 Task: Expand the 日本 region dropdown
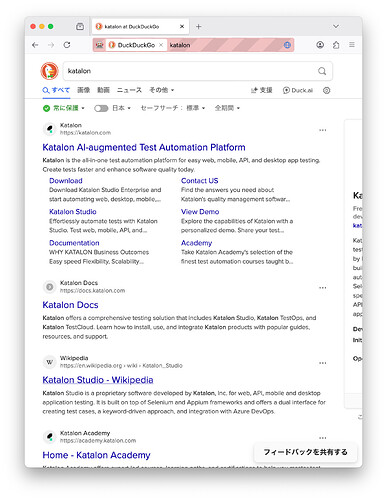(121, 108)
